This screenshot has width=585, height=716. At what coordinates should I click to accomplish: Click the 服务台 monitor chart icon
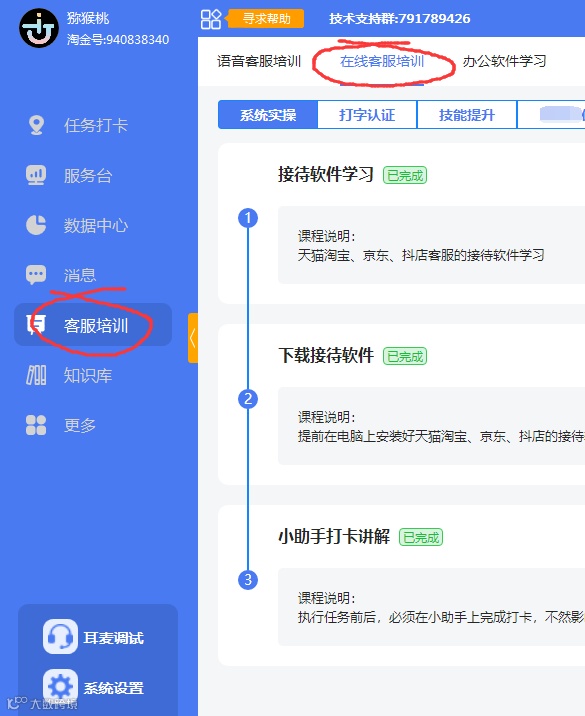click(x=36, y=175)
